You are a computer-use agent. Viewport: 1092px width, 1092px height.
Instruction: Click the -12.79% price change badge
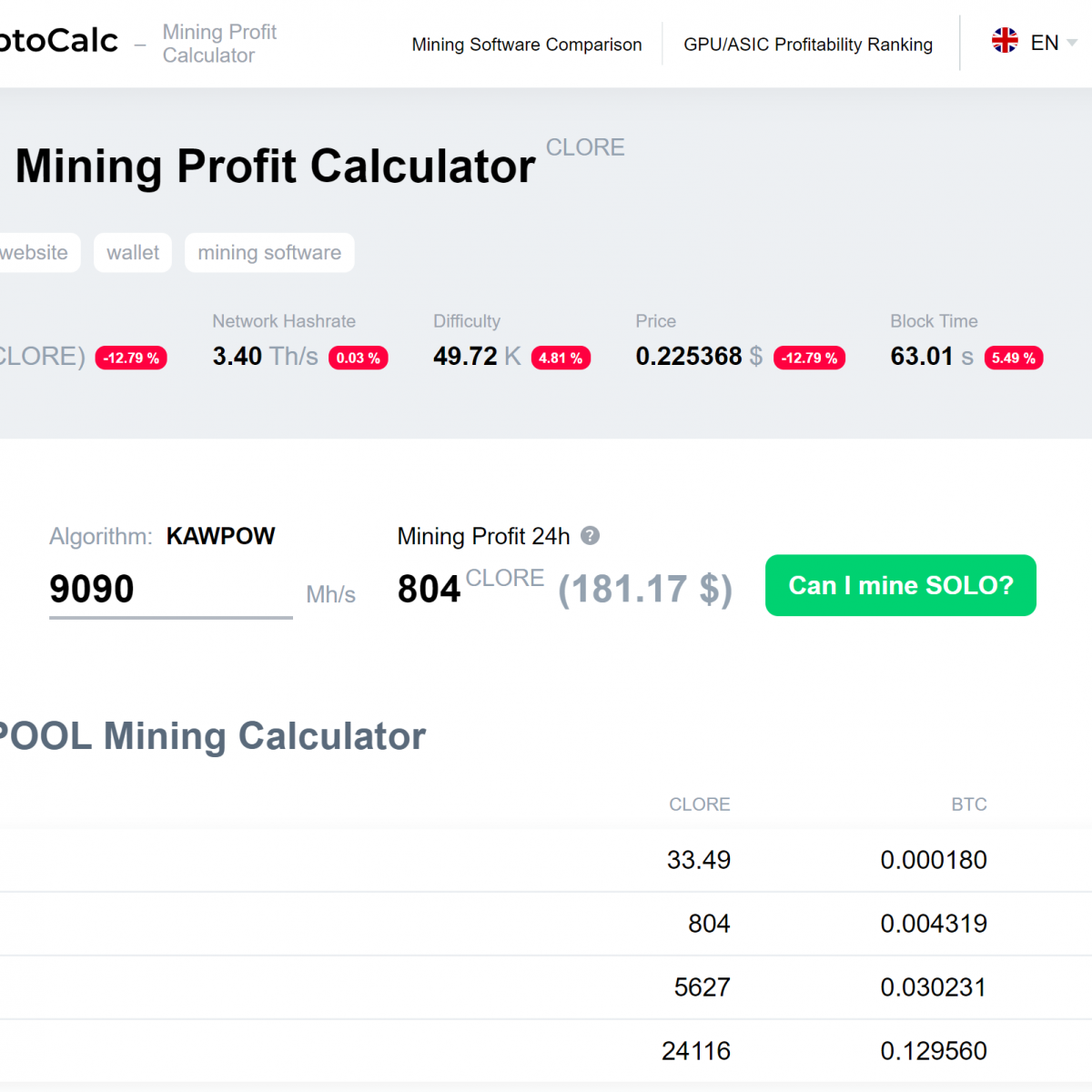[x=809, y=358]
